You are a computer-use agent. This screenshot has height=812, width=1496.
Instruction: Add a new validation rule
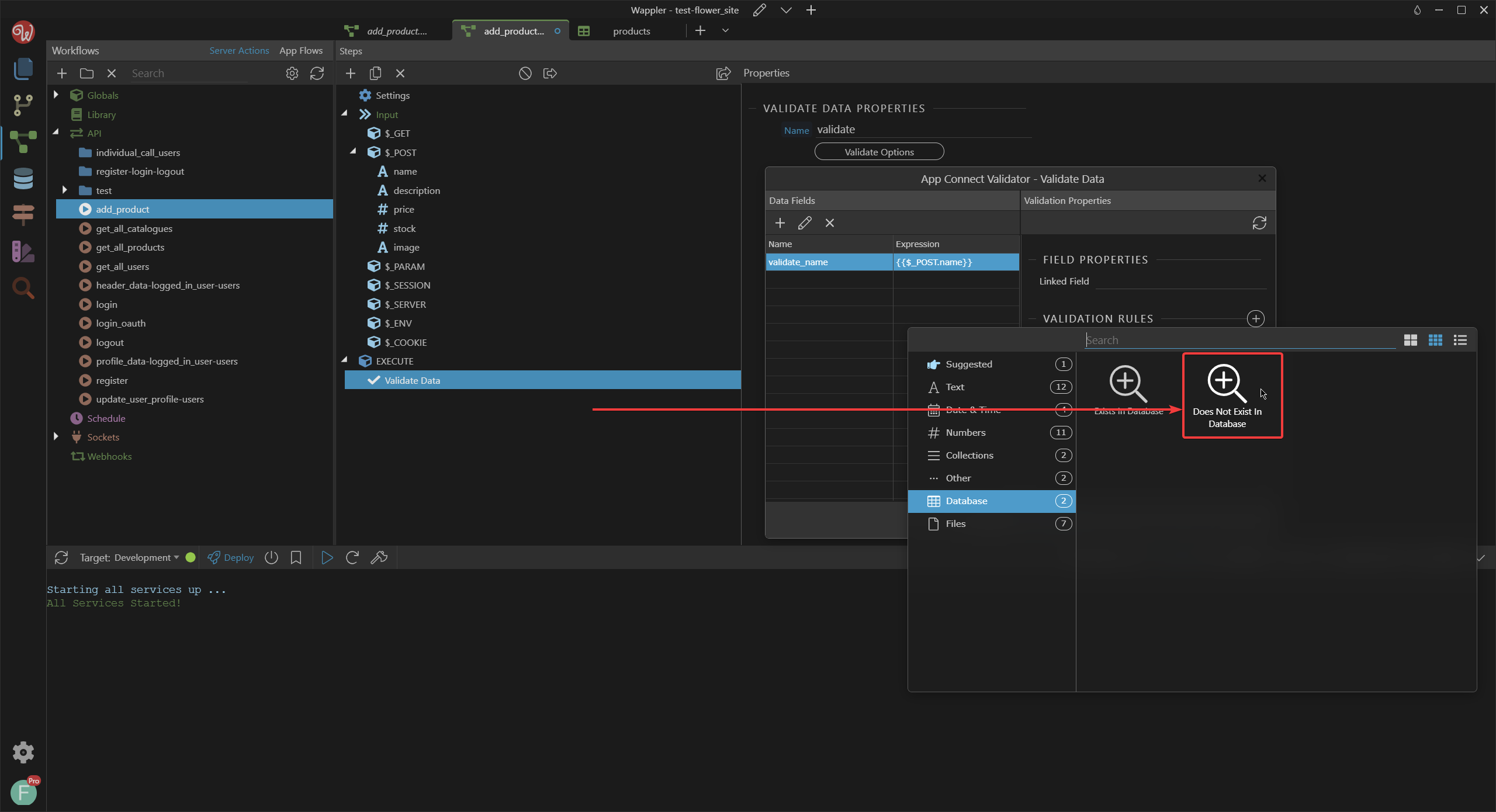[1255, 318]
